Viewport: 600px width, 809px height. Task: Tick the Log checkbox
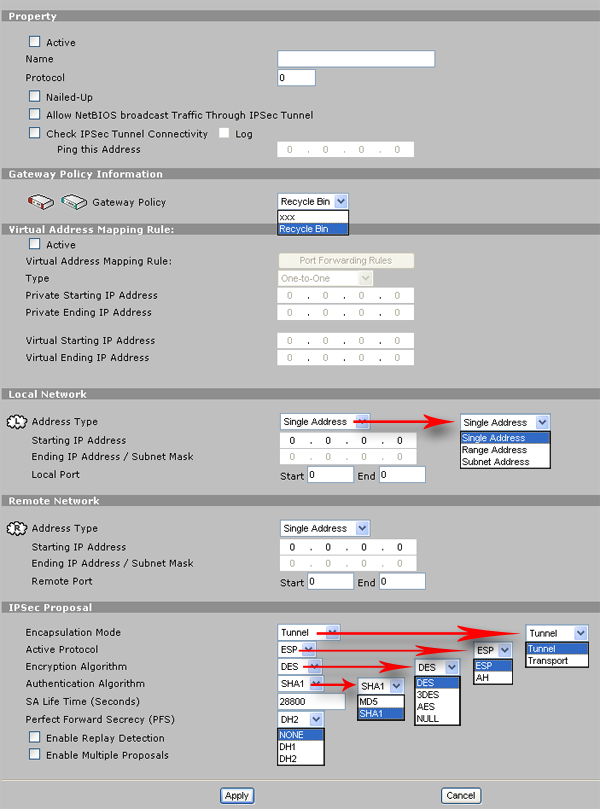(x=224, y=133)
